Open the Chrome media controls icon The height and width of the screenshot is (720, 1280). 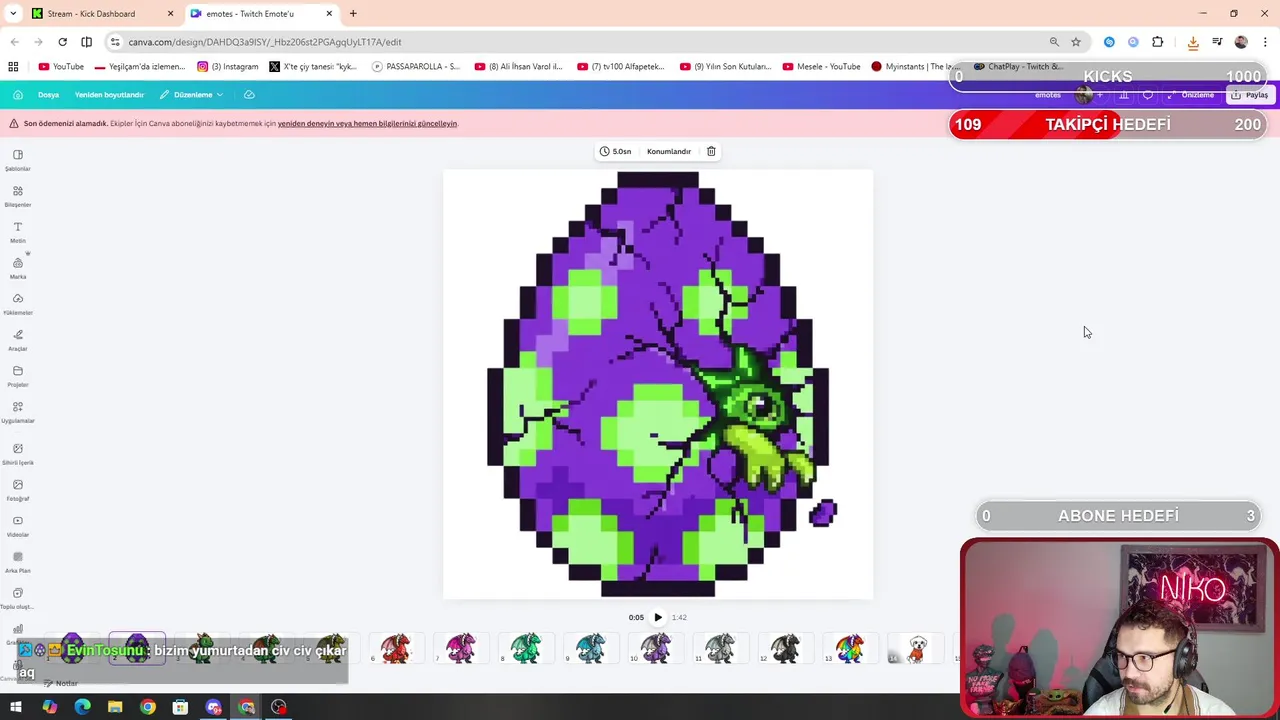pyautogui.click(x=1217, y=42)
